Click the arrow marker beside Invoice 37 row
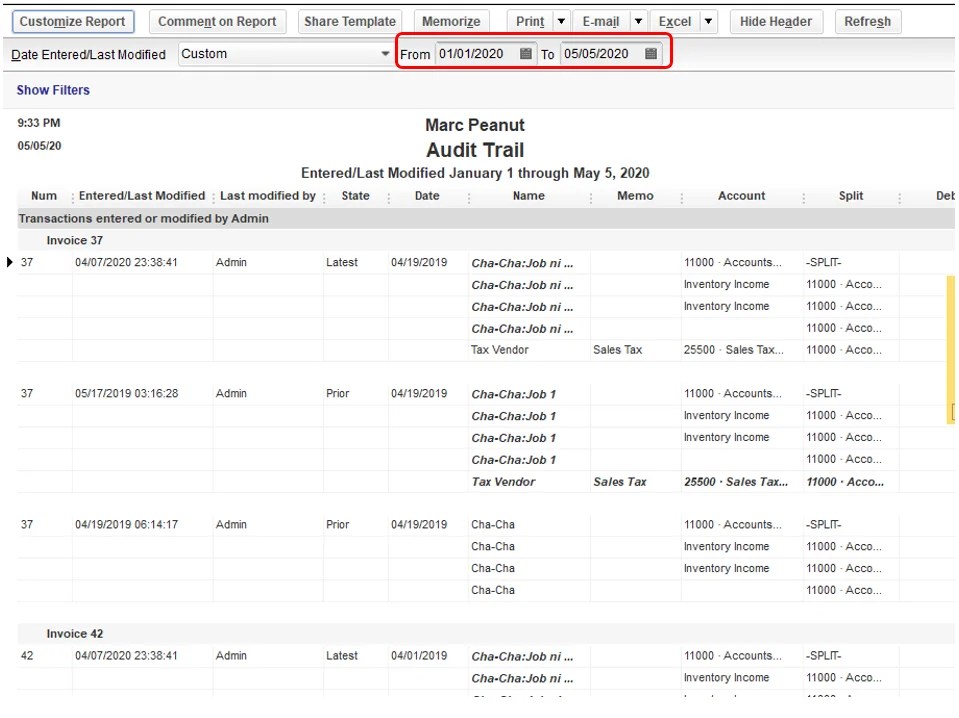The height and width of the screenshot is (718, 959). pos(8,262)
